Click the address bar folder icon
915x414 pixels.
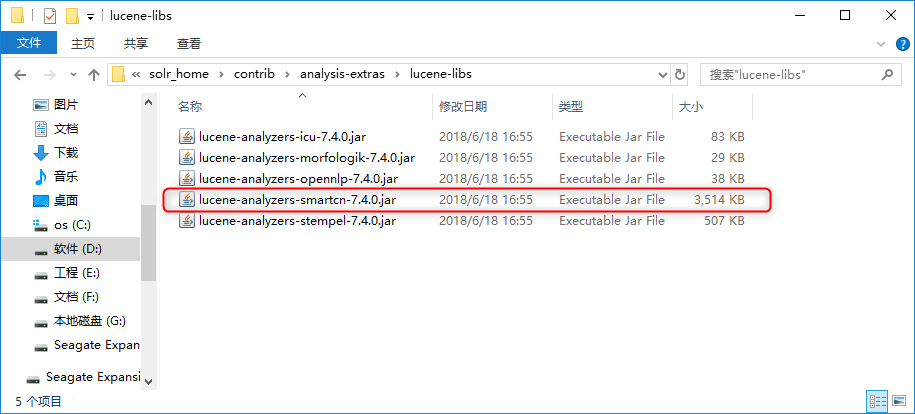tap(118, 74)
